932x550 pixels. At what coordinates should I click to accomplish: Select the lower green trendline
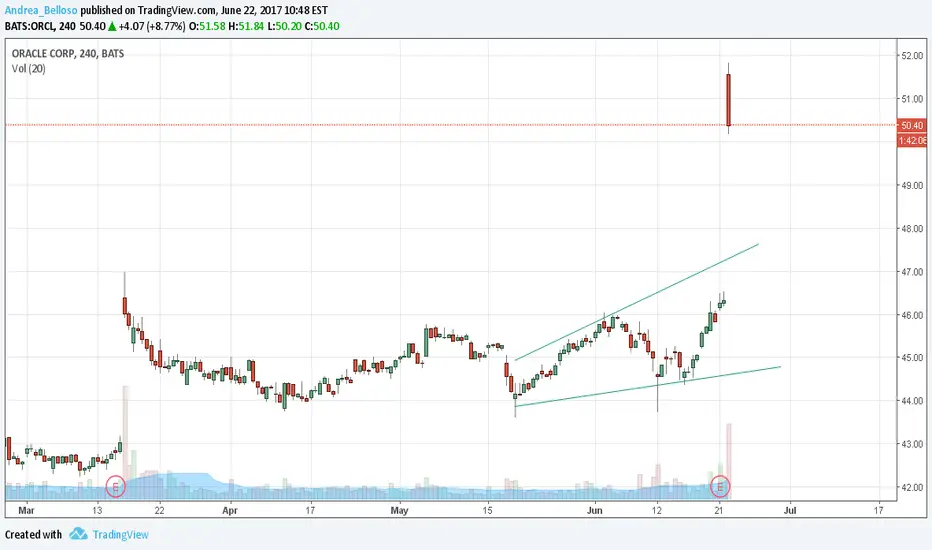point(648,386)
